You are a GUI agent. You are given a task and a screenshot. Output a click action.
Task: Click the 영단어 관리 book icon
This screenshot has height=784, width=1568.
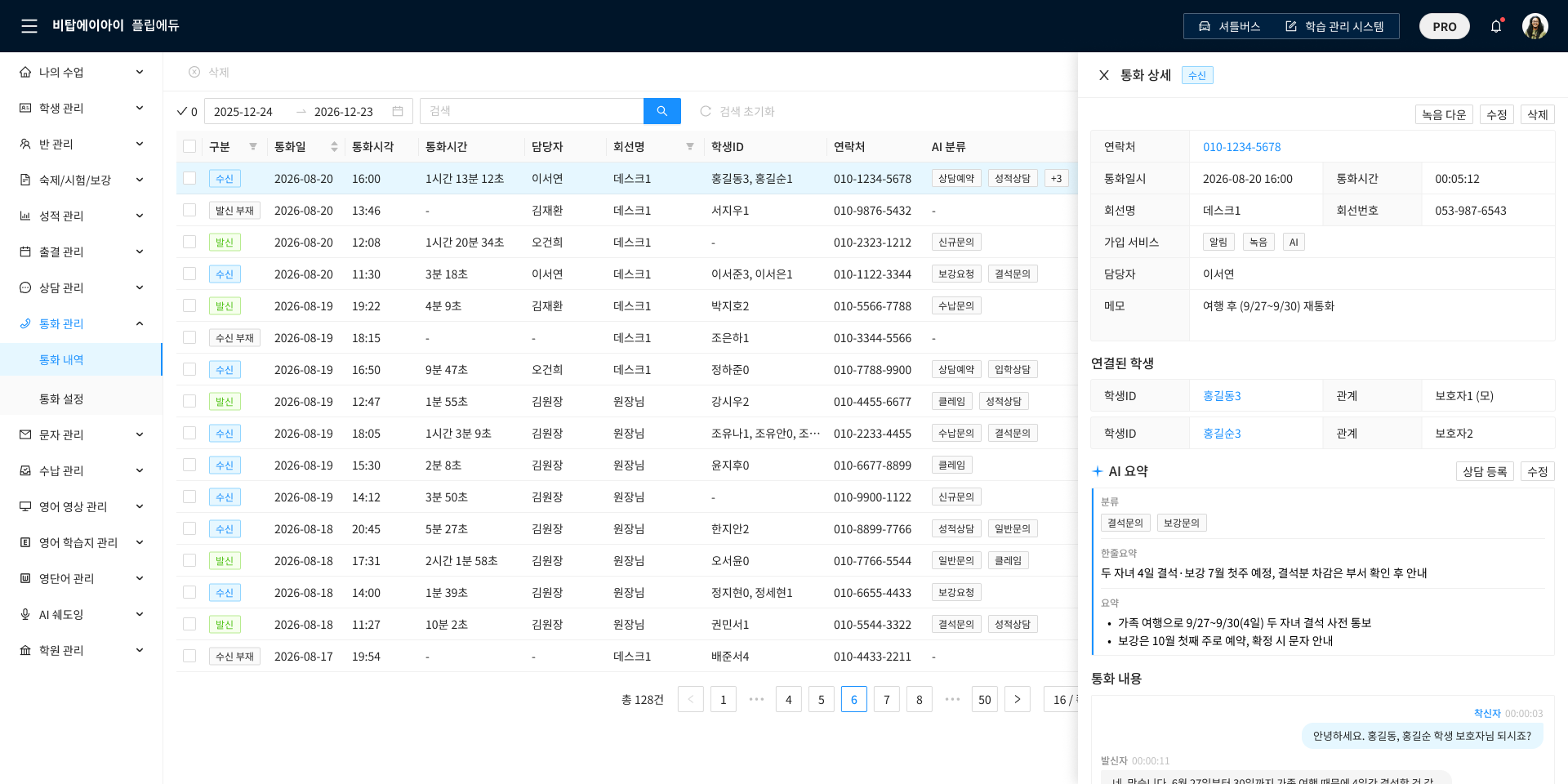tap(25, 578)
